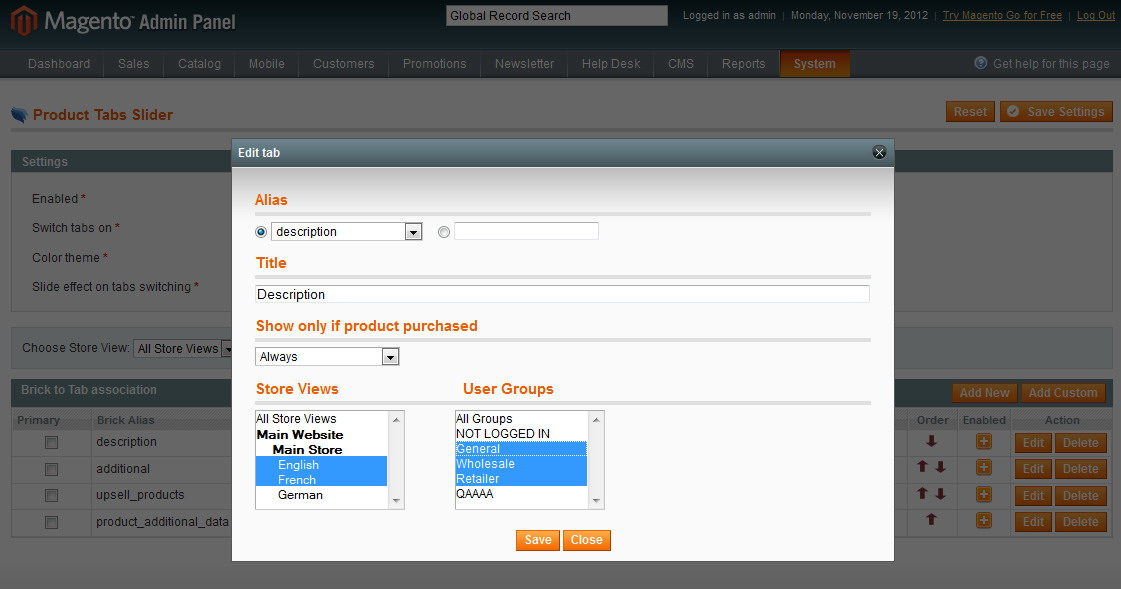Click the User Groups list scrollbar down arrow

click(x=597, y=501)
